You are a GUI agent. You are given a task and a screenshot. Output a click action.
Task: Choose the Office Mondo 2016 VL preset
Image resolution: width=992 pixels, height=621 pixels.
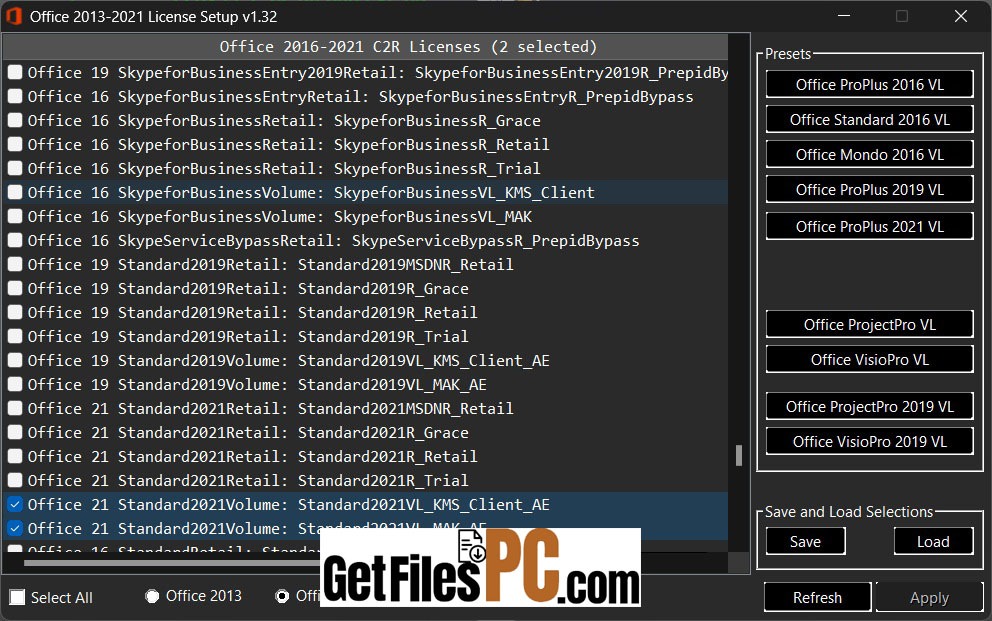869,154
